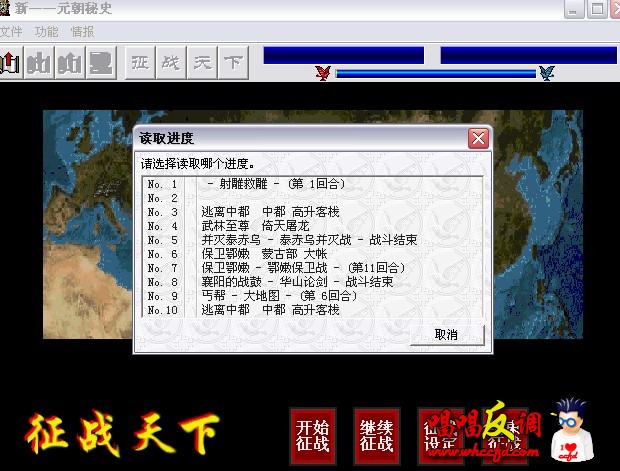Open the 情报 menu
Viewport: 620px width, 471px height.
pos(82,32)
